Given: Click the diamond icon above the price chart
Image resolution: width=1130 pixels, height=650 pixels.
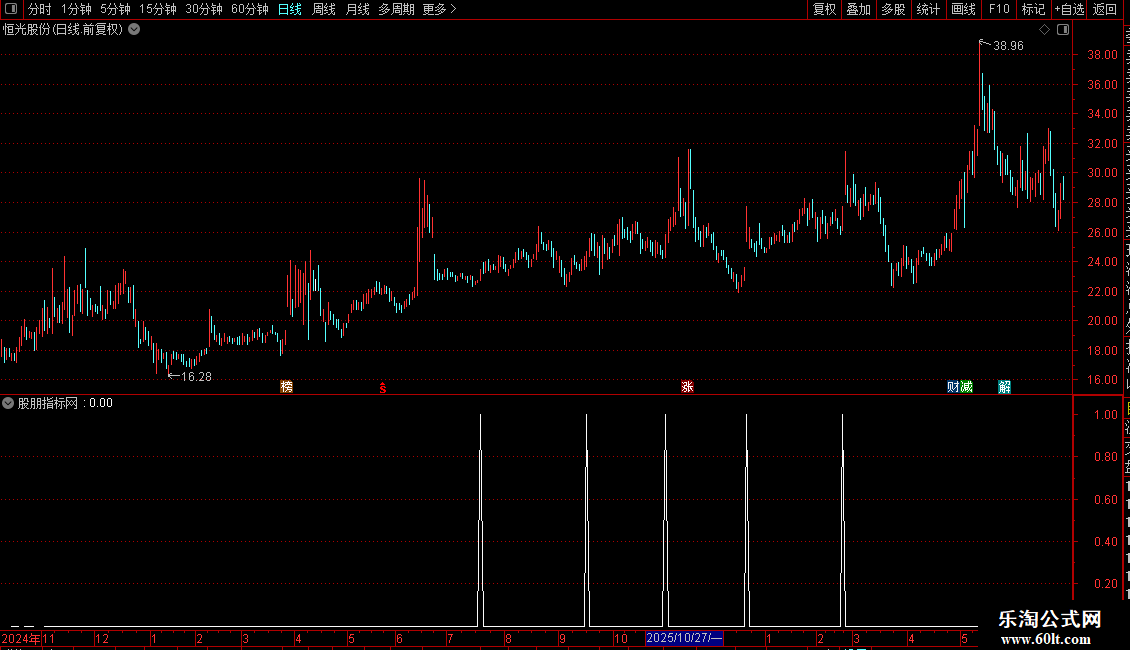Looking at the screenshot, I should [x=1044, y=30].
